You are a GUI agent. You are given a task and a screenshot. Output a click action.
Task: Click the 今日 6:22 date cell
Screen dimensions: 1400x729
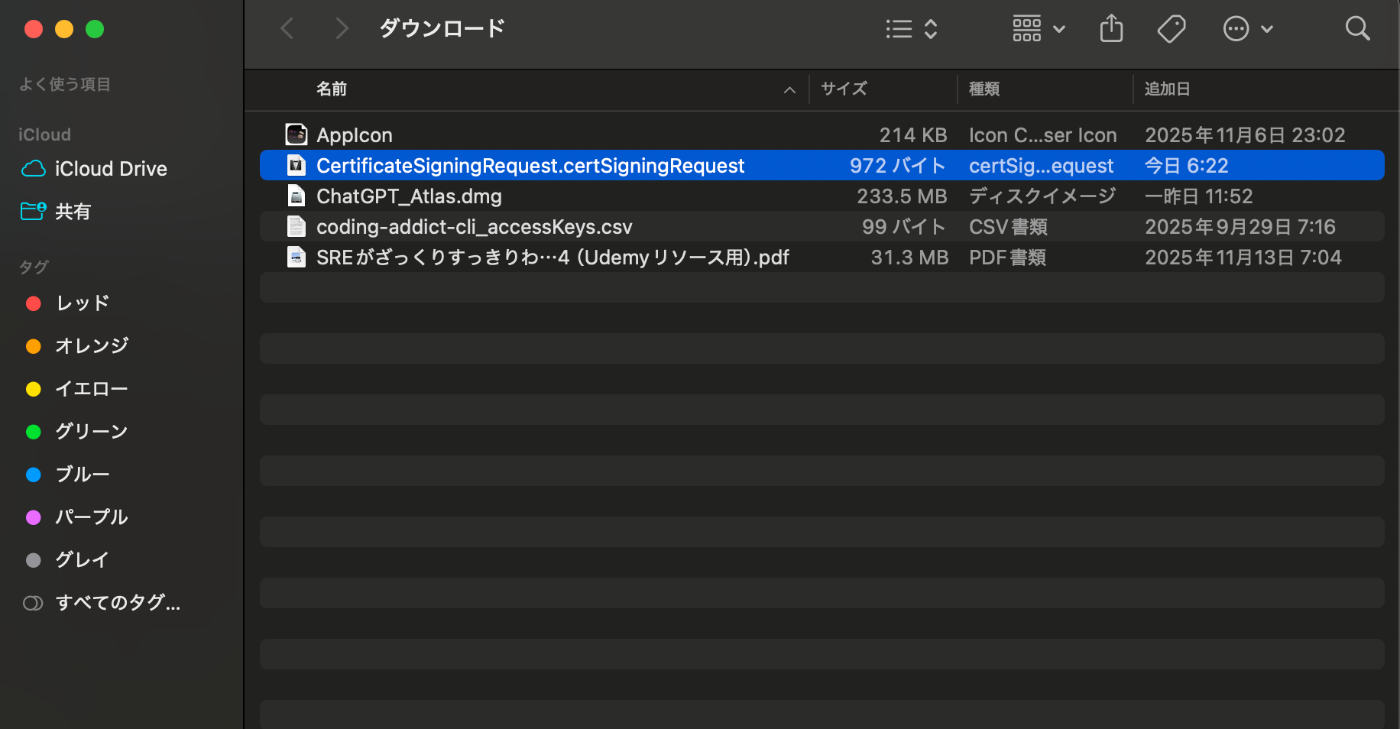[x=1186, y=166]
